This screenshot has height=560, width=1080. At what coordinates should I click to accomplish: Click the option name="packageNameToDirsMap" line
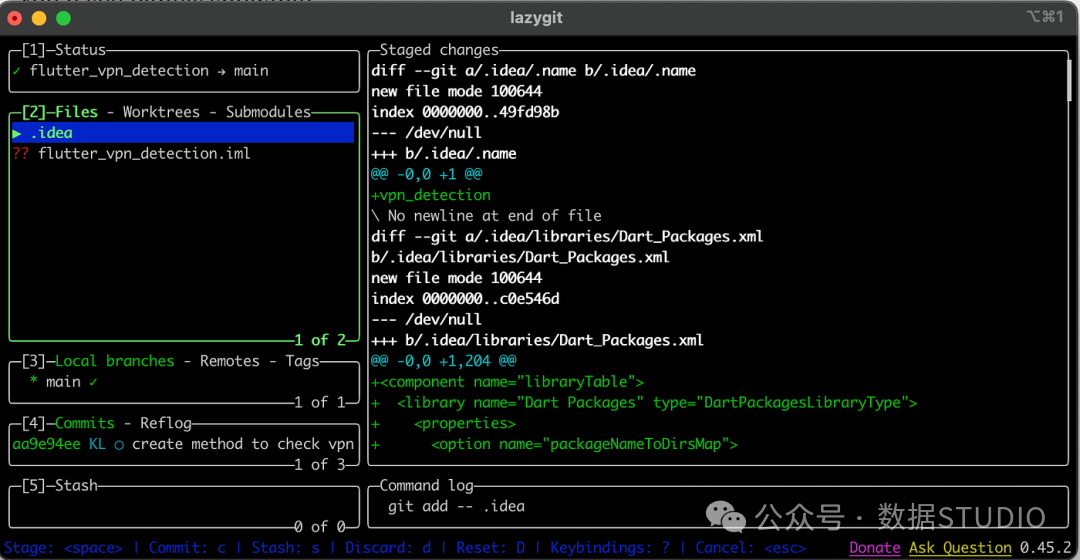tap(554, 444)
